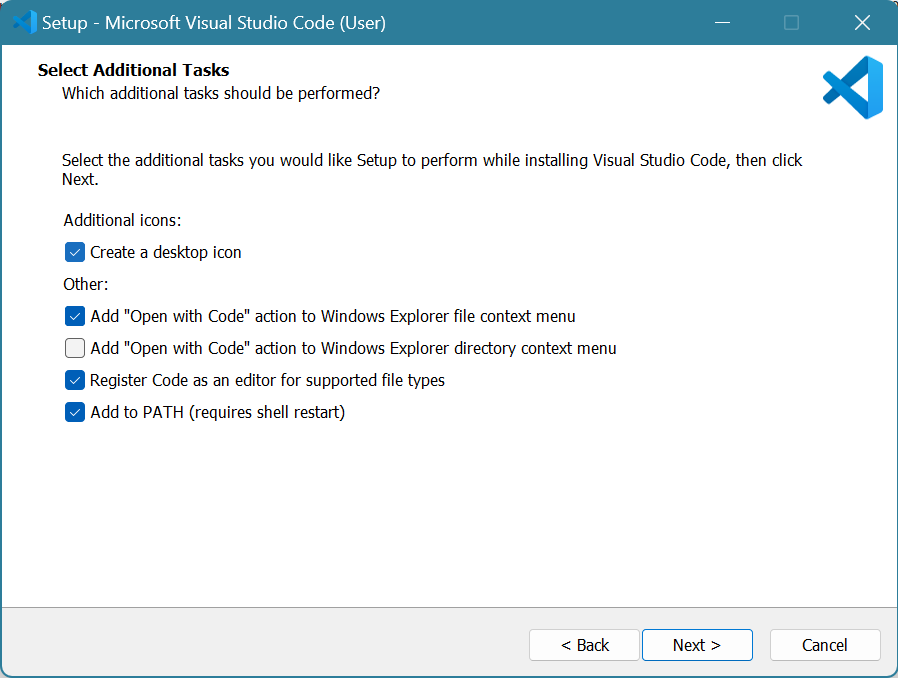
Task: Cancel the Visual Studio Code setup
Action: click(x=825, y=645)
